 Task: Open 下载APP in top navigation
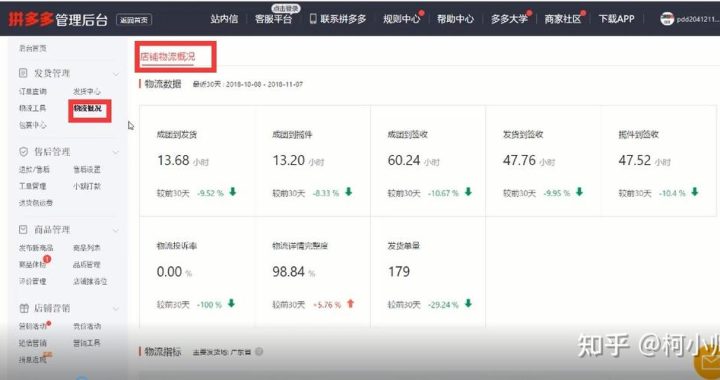point(616,19)
